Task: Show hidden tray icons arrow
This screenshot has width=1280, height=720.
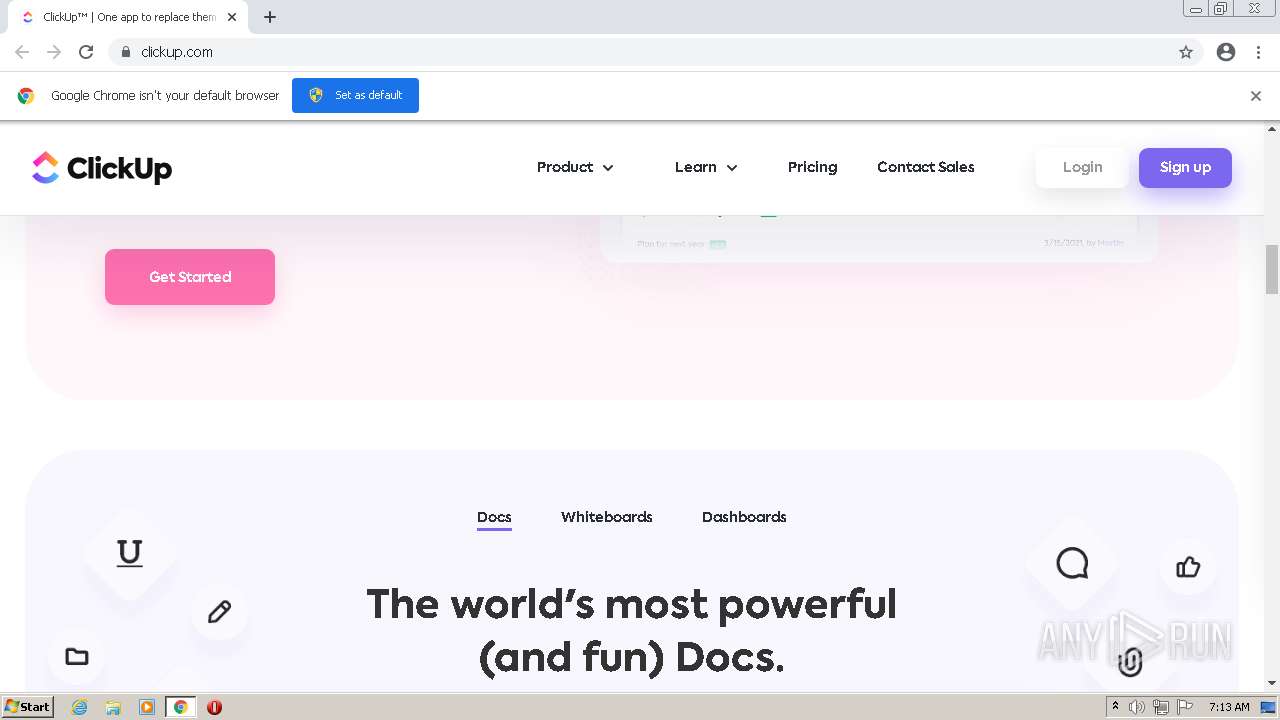Action: click(x=1115, y=707)
